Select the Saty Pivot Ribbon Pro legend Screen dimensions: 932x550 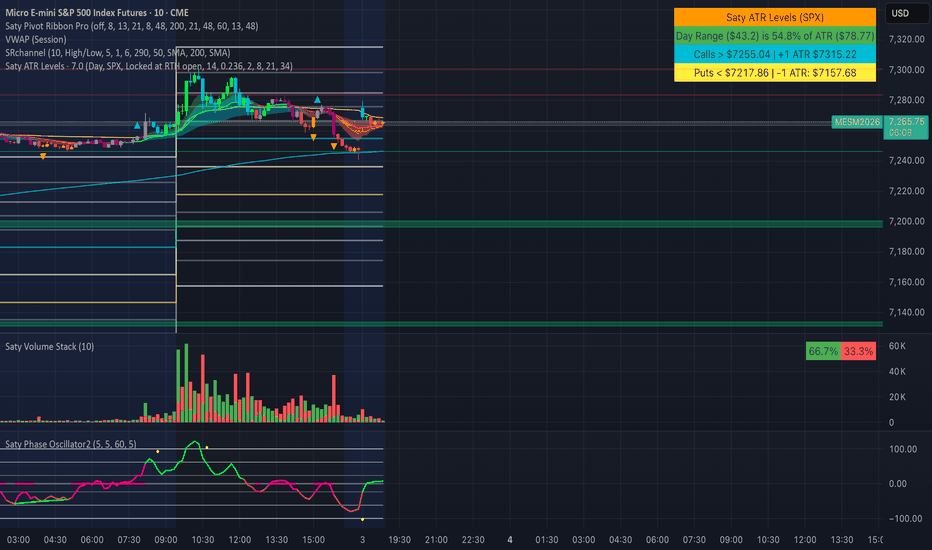131,26
